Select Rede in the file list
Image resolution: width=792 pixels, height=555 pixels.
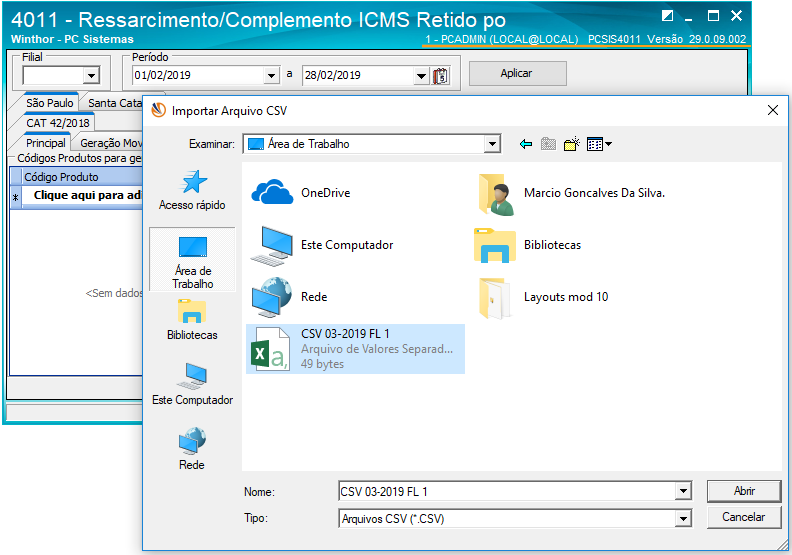[289, 297]
